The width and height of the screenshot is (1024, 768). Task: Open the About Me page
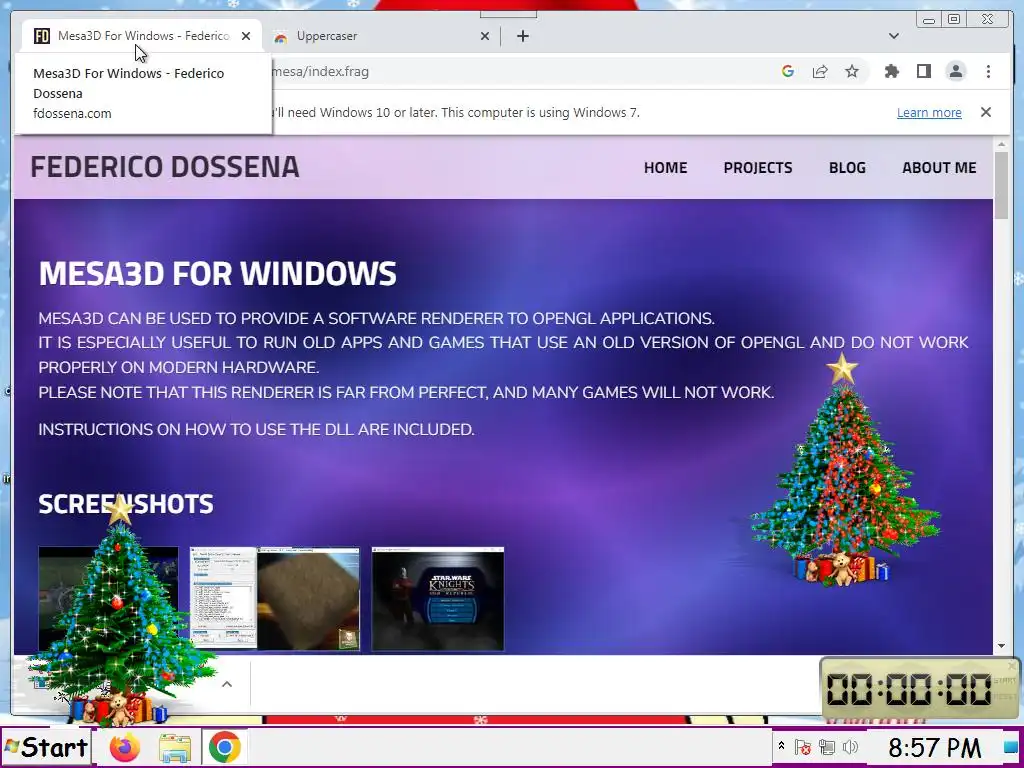pyautogui.click(x=939, y=168)
